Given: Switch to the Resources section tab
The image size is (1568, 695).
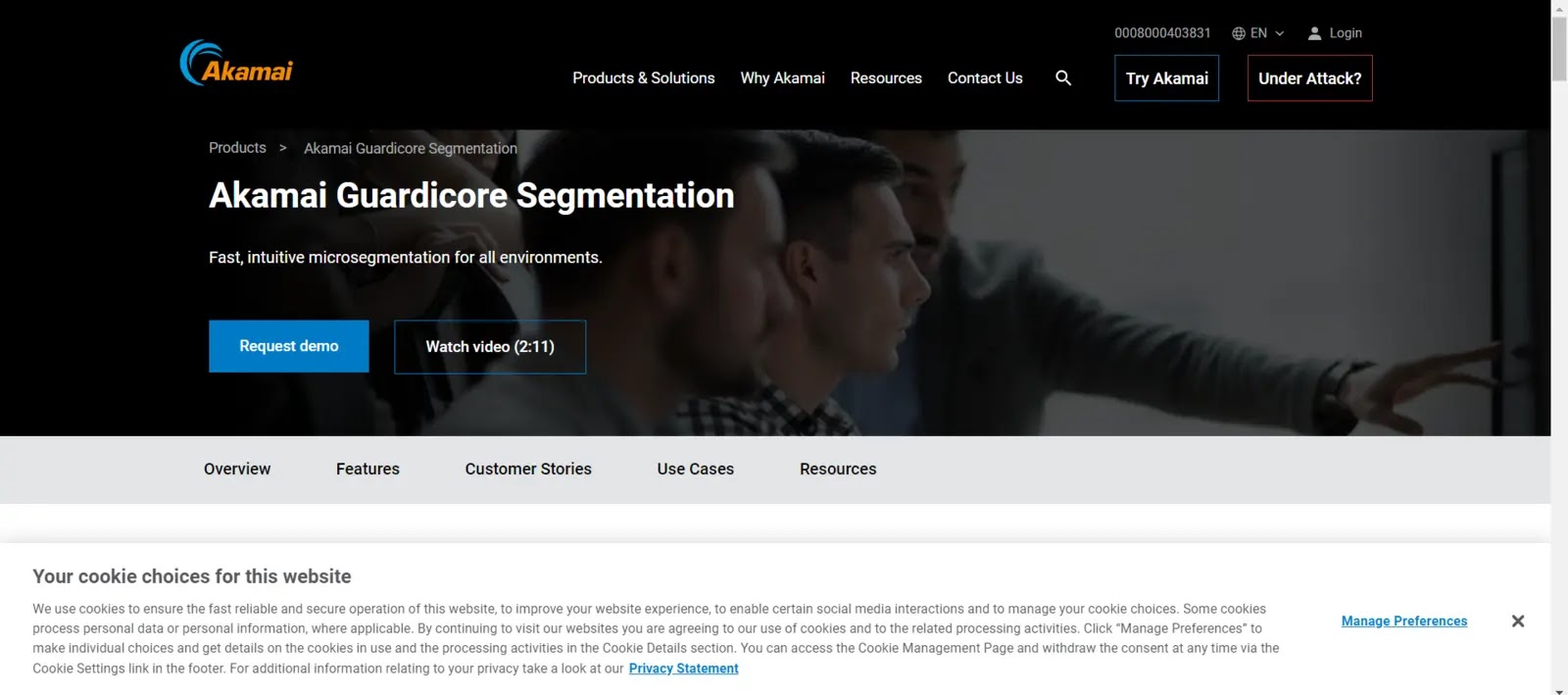Looking at the screenshot, I should (x=838, y=469).
